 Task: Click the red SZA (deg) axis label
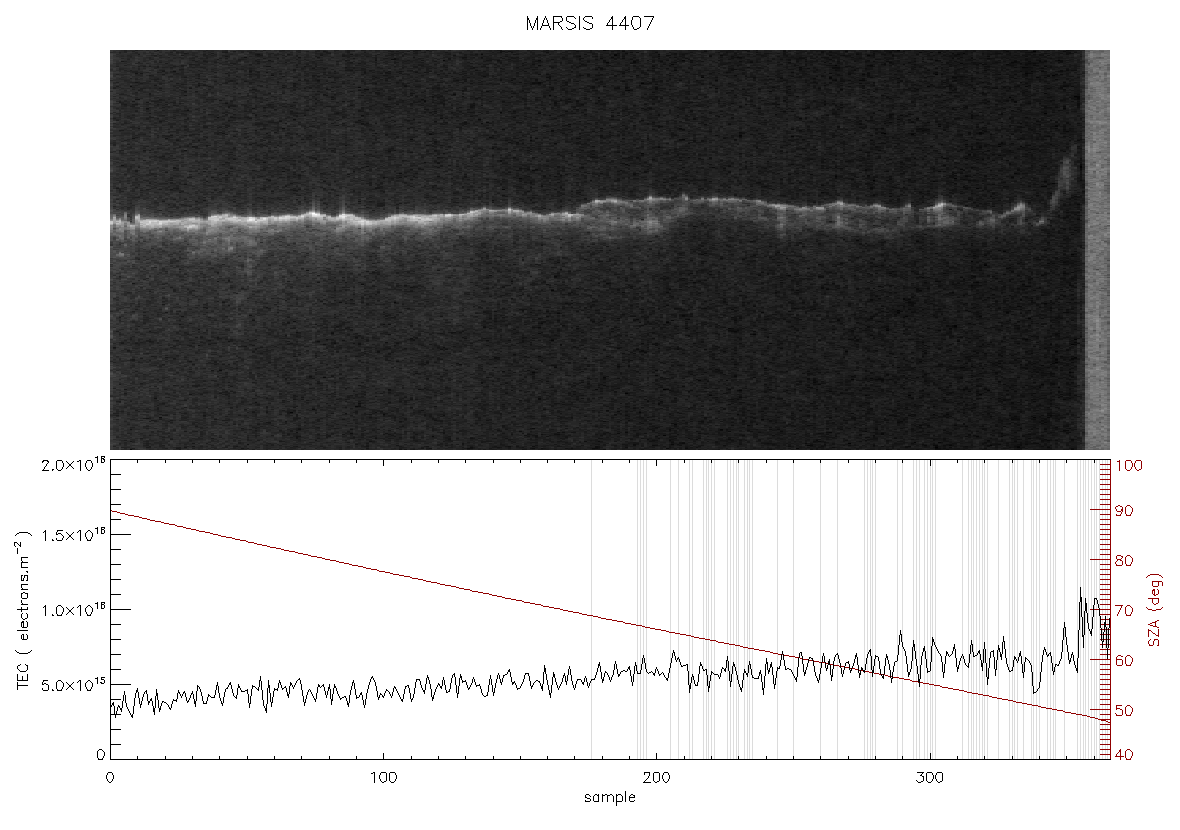[1155, 610]
